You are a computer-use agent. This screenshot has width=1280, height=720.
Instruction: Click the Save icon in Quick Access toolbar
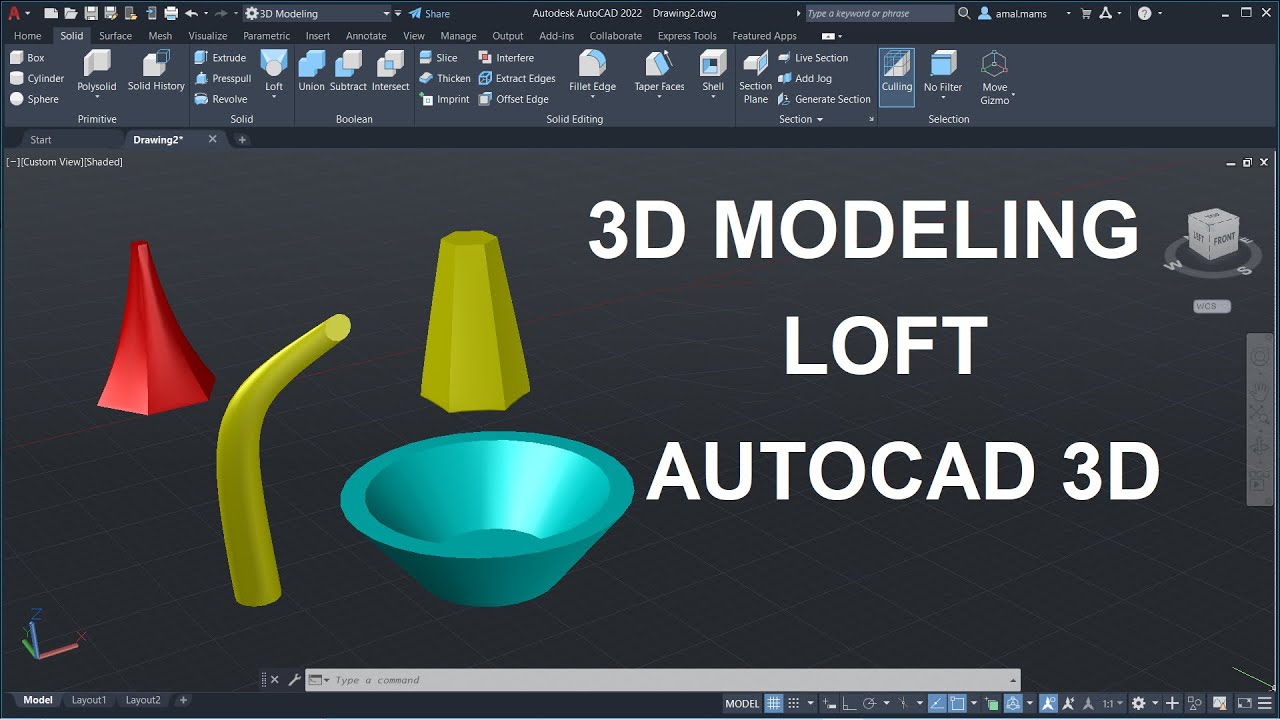[91, 13]
